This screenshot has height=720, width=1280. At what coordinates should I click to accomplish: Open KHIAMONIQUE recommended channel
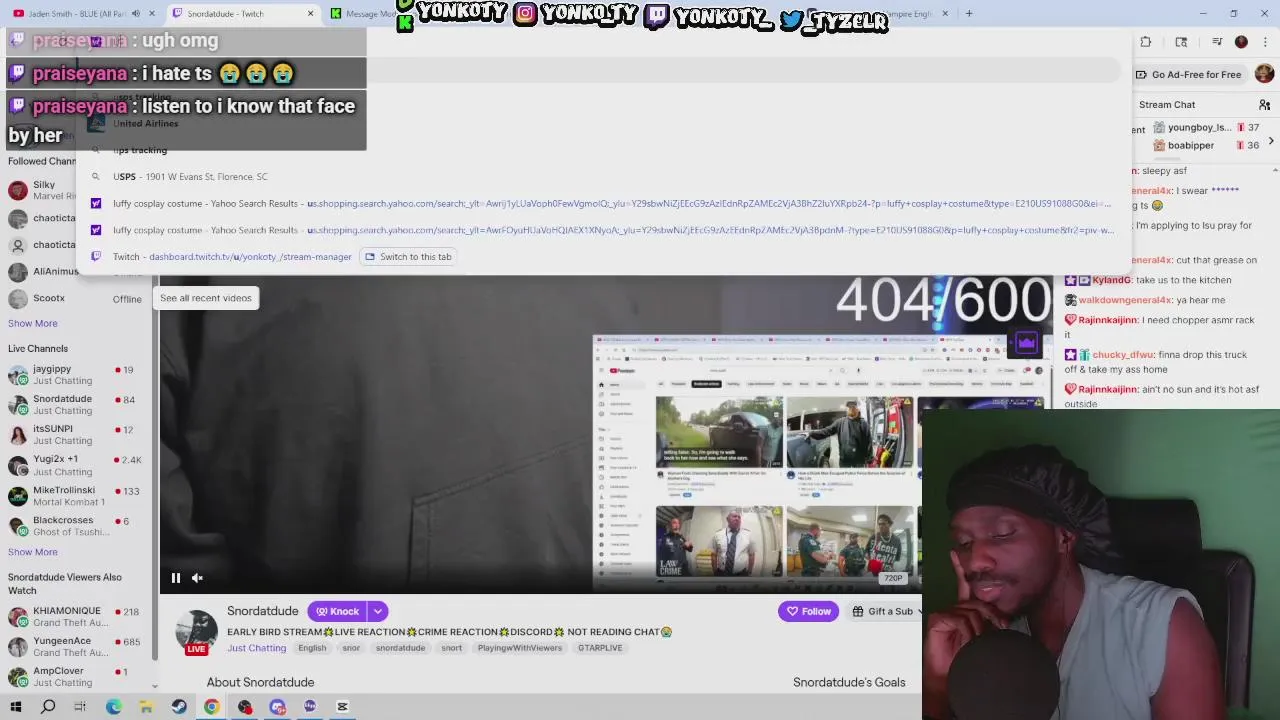tap(76, 617)
